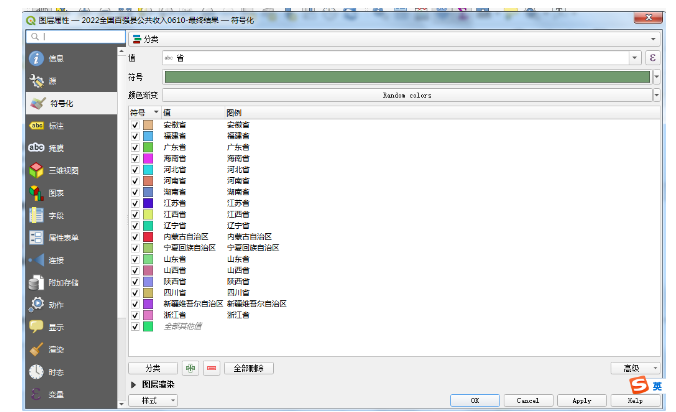The height and width of the screenshot is (412, 676).
Task: Select the 宁夏回族自治区 legend cell
Action: point(253,248)
